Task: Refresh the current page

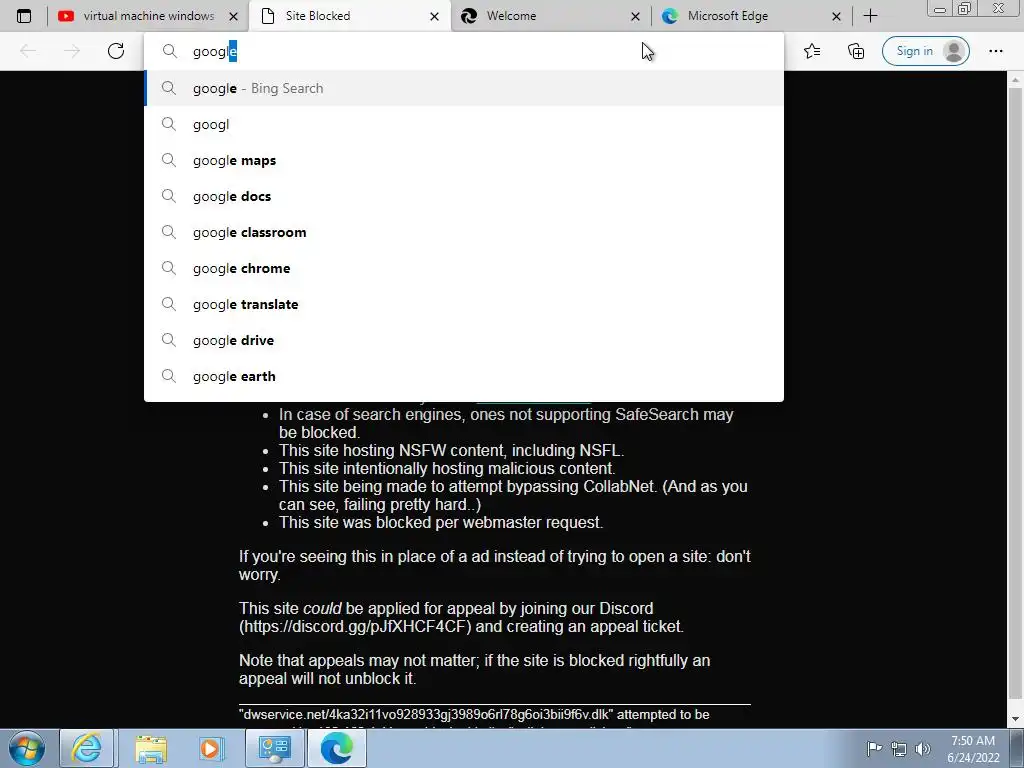Action: coord(116,51)
